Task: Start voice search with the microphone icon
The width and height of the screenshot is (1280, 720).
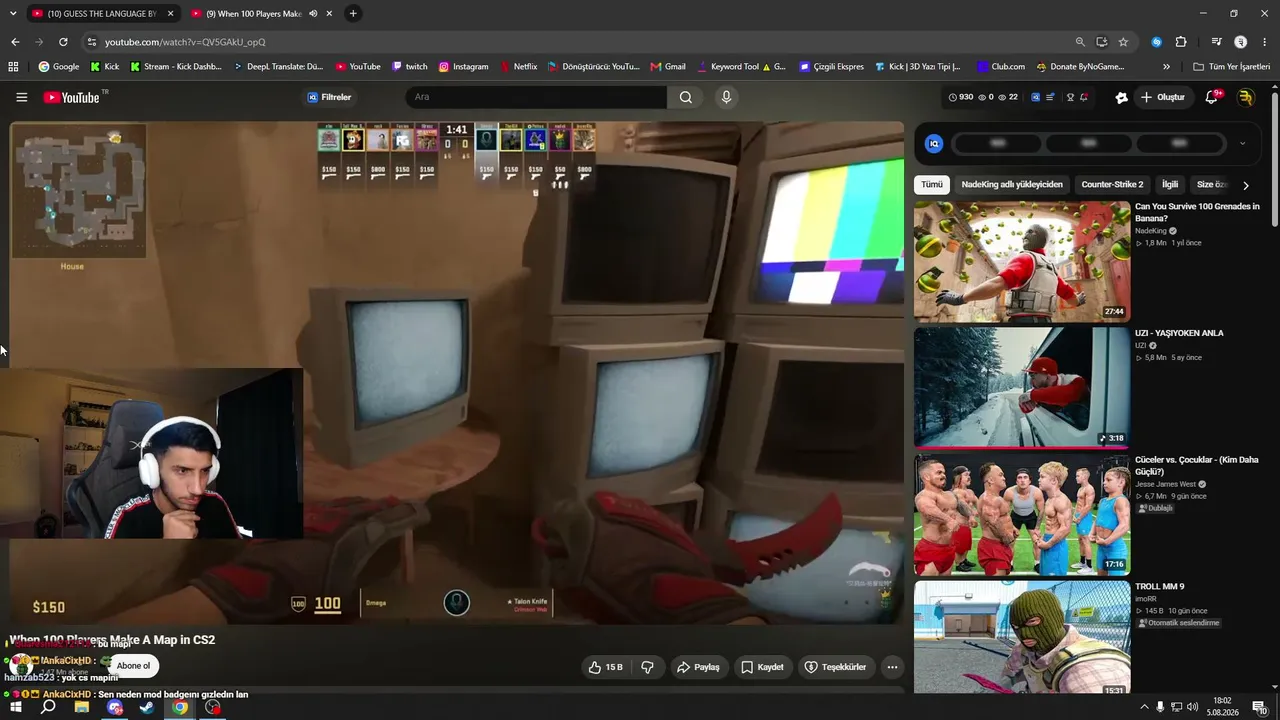Action: click(726, 97)
